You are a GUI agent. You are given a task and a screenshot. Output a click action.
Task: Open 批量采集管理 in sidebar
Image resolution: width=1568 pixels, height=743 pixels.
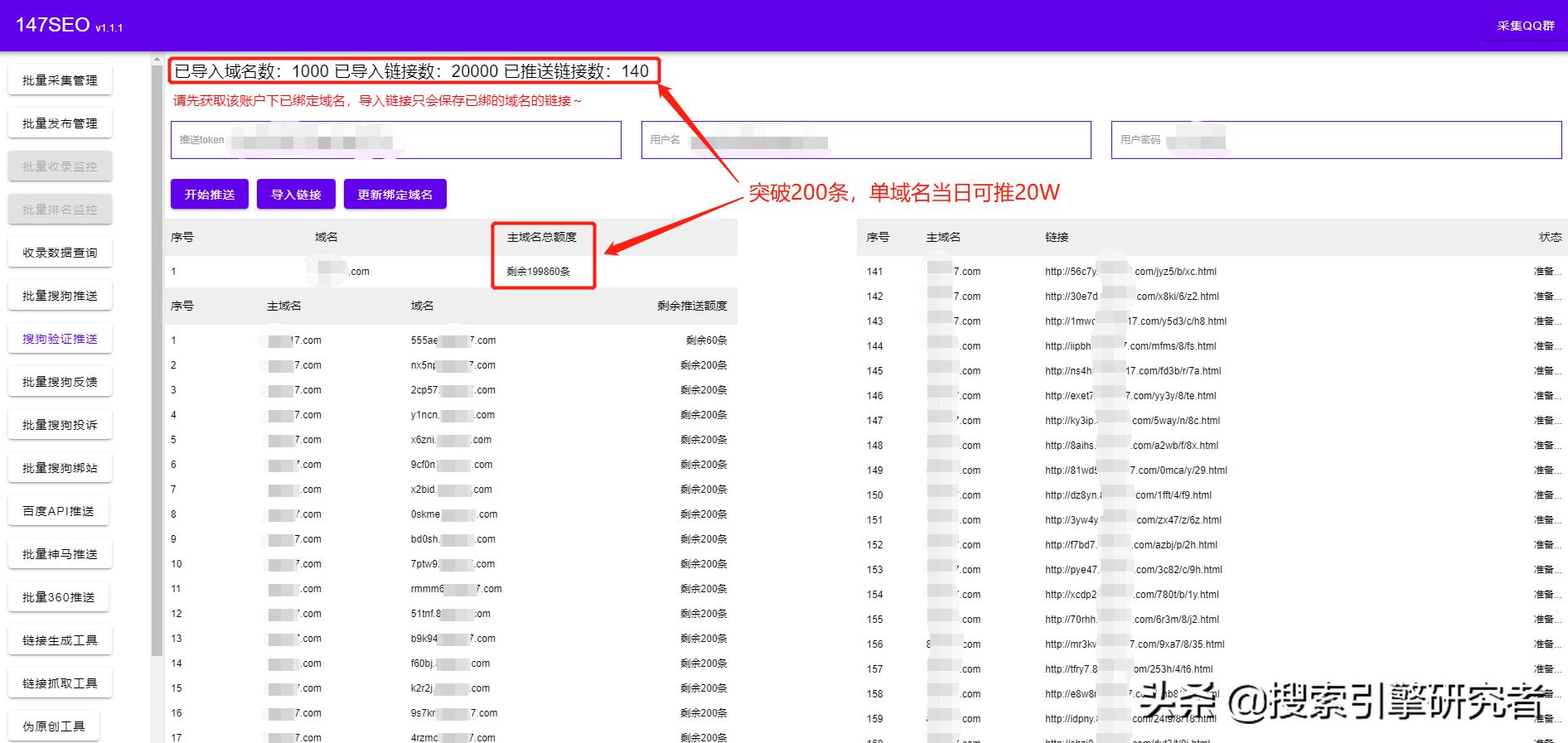tap(60, 80)
